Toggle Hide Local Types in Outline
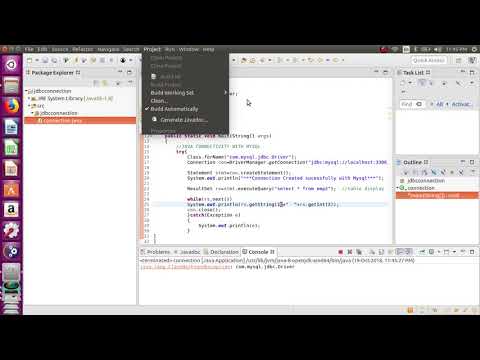480x360 pixels. 461,172
